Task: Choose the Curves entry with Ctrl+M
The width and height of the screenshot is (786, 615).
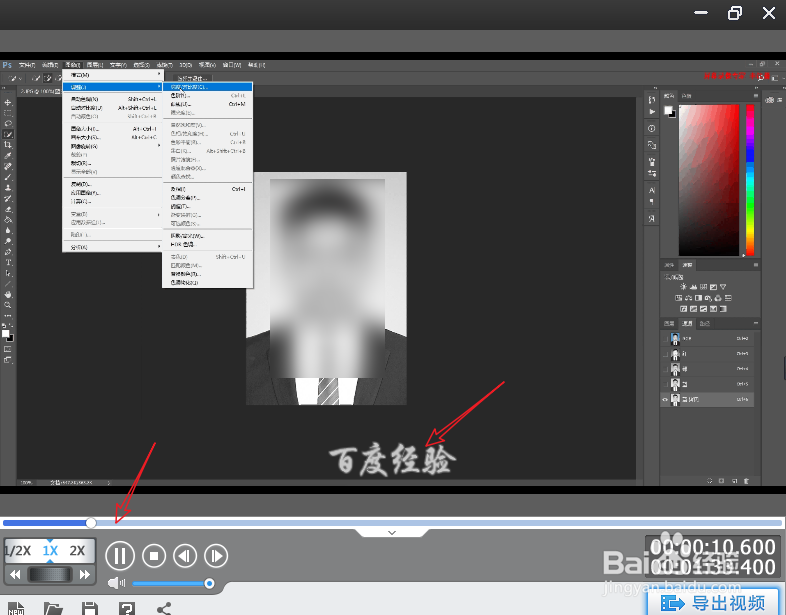Action: coord(208,104)
